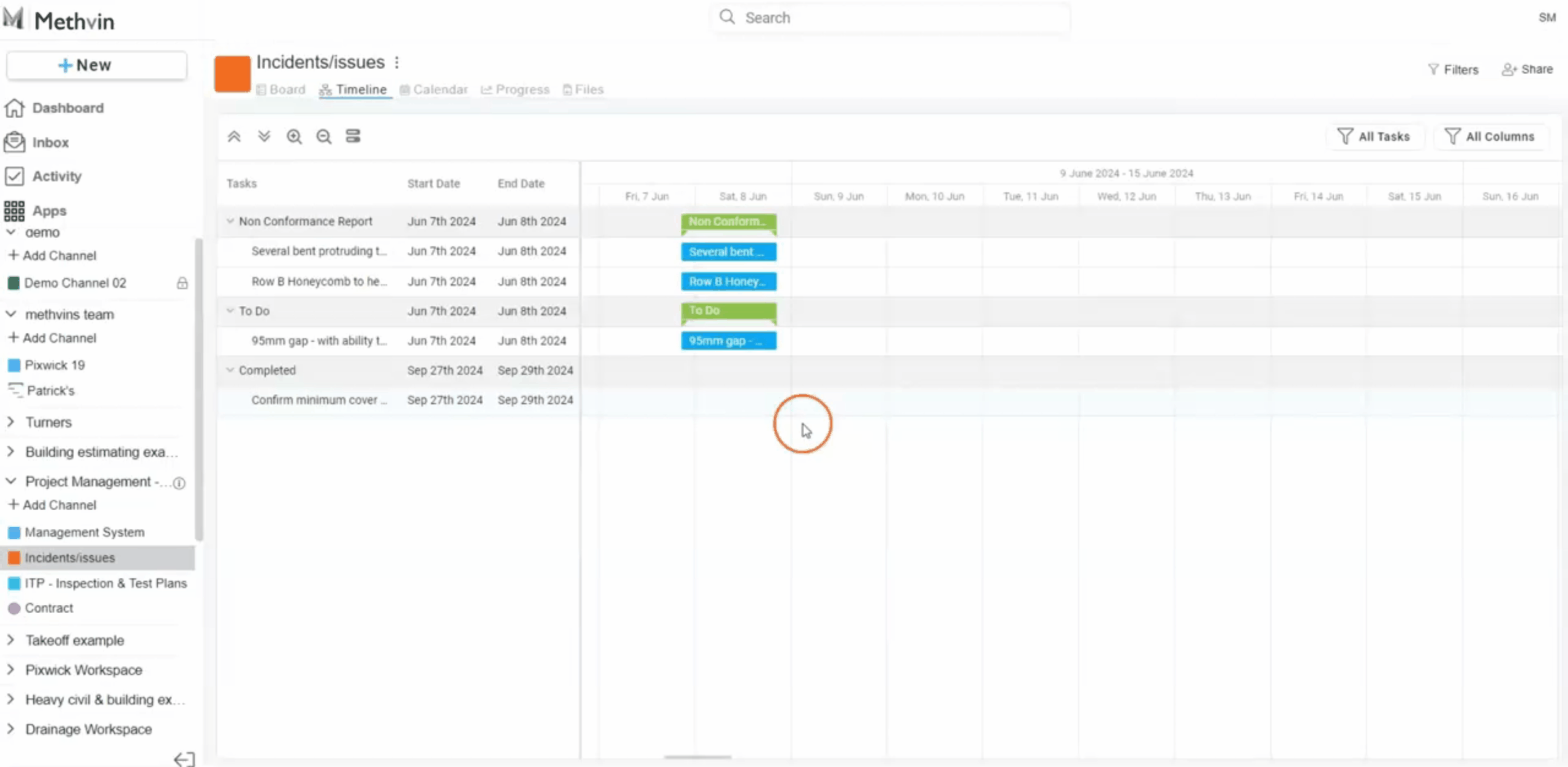1568x767 pixels.
Task: Open the All Tasks filter
Action: pos(1374,136)
